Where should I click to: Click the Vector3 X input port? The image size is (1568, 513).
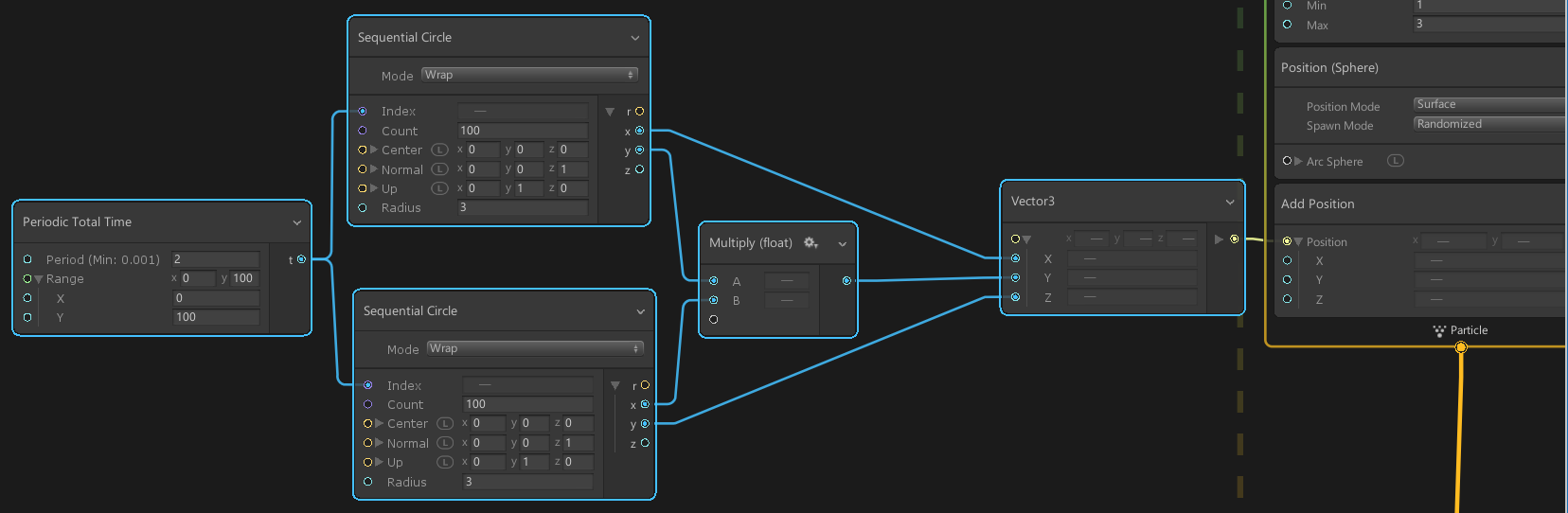[1016, 258]
